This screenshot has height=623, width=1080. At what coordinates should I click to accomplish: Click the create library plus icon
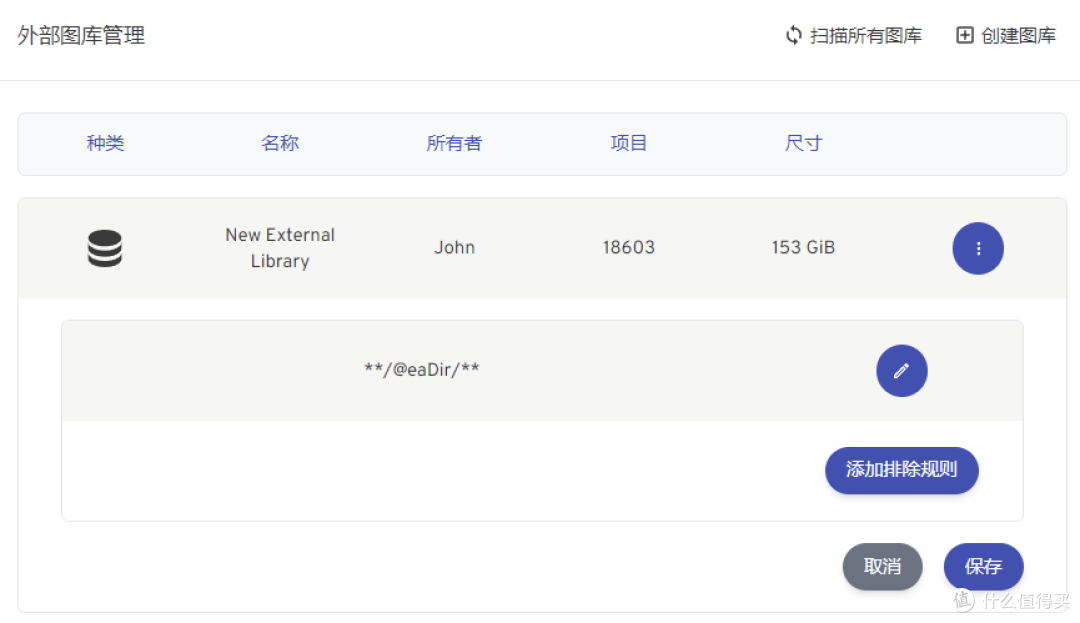pyautogui.click(x=964, y=35)
